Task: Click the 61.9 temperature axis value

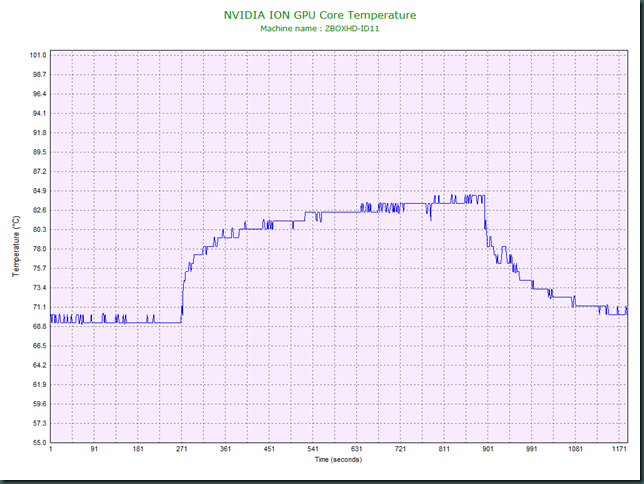Action: [x=39, y=385]
